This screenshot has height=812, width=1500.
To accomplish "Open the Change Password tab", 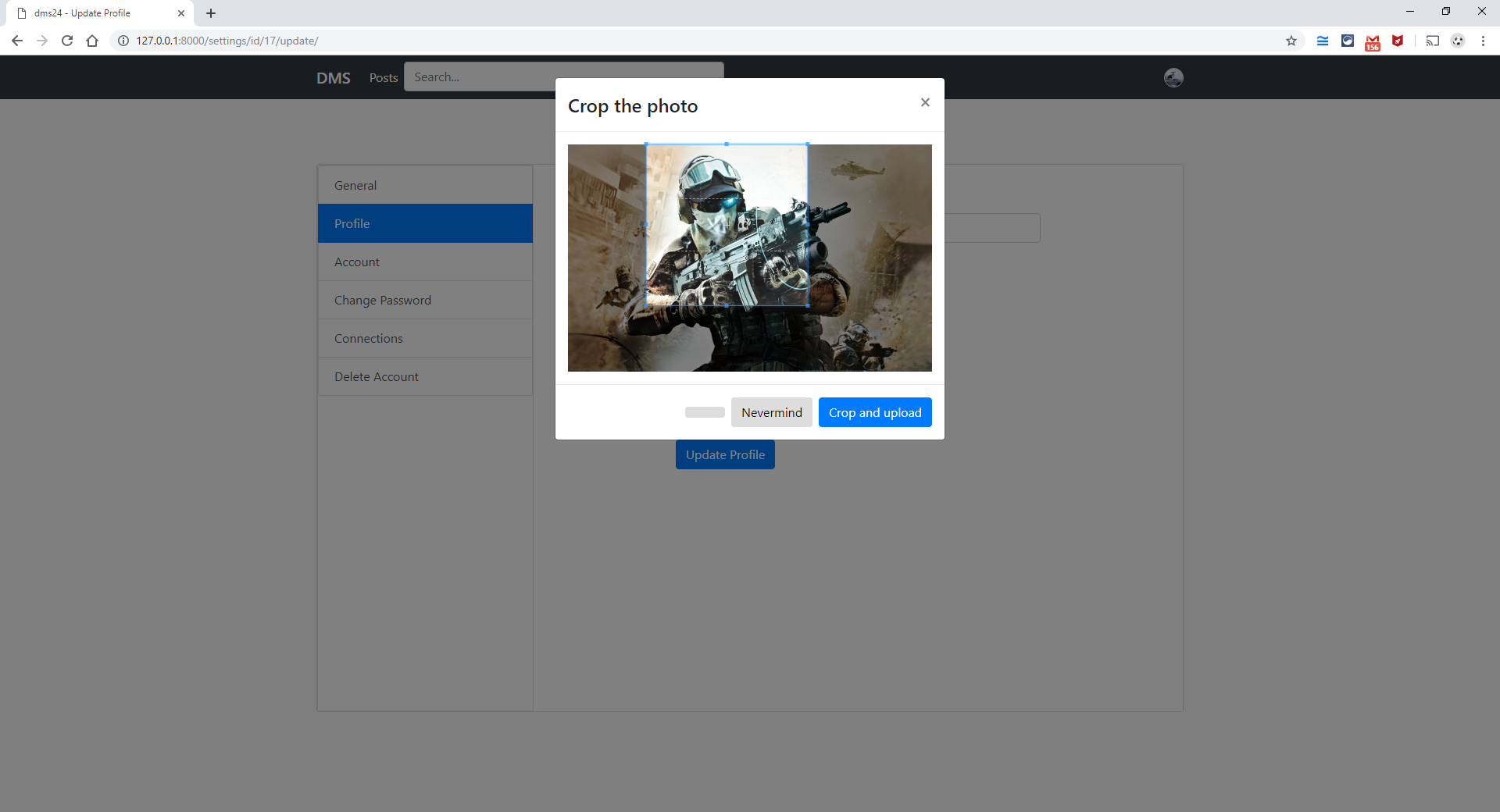I will point(425,300).
